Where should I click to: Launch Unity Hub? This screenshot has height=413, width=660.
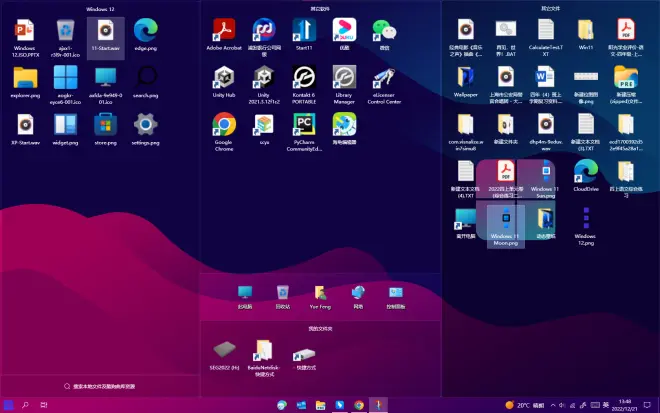(x=224, y=82)
